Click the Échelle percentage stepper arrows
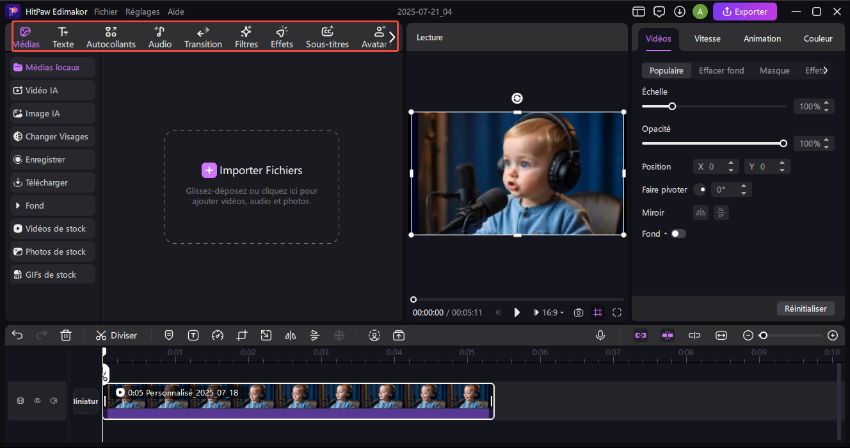The height and width of the screenshot is (448, 850). (826, 106)
